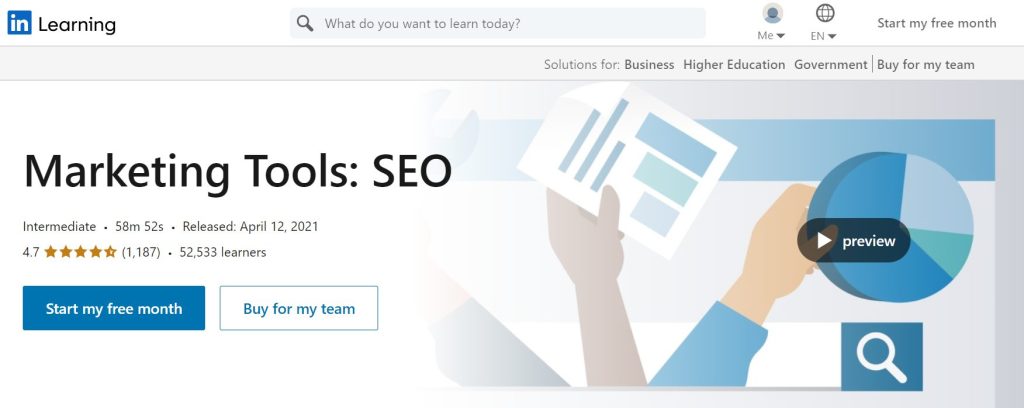This screenshot has width=1024, height=408.
Task: Focus the 'What do you want to learn' search field
Action: (510, 23)
